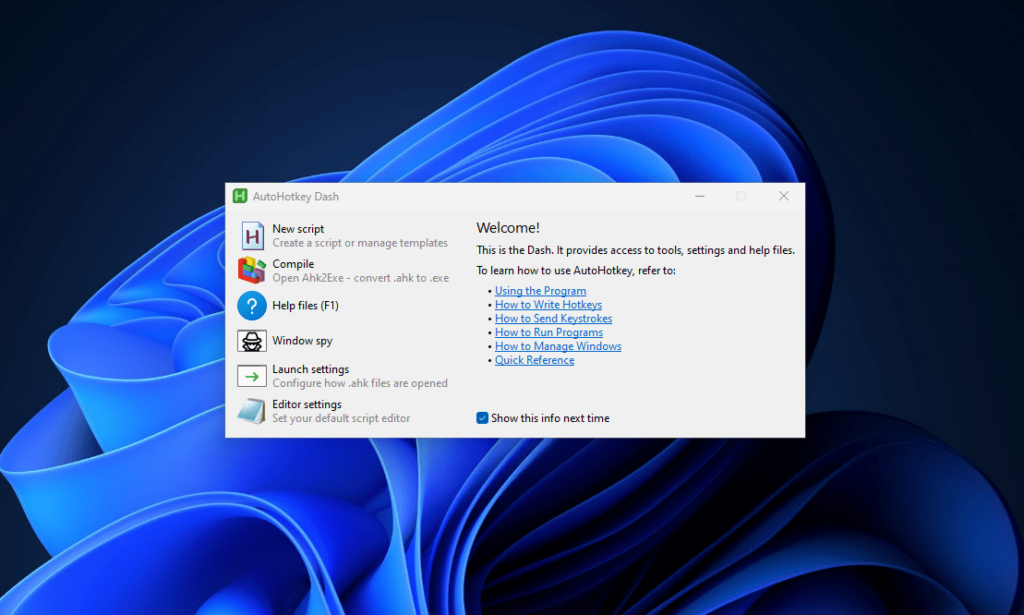The width and height of the screenshot is (1024, 615).
Task: Click 'Configure how .ahk files are opened' text
Action: pyautogui.click(x=360, y=383)
